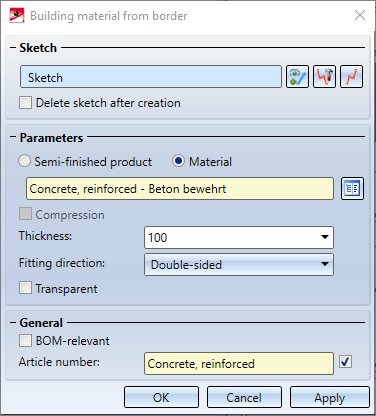The height and width of the screenshot is (416, 376).
Task: Select the Semi-finished product option
Action: click(x=25, y=161)
